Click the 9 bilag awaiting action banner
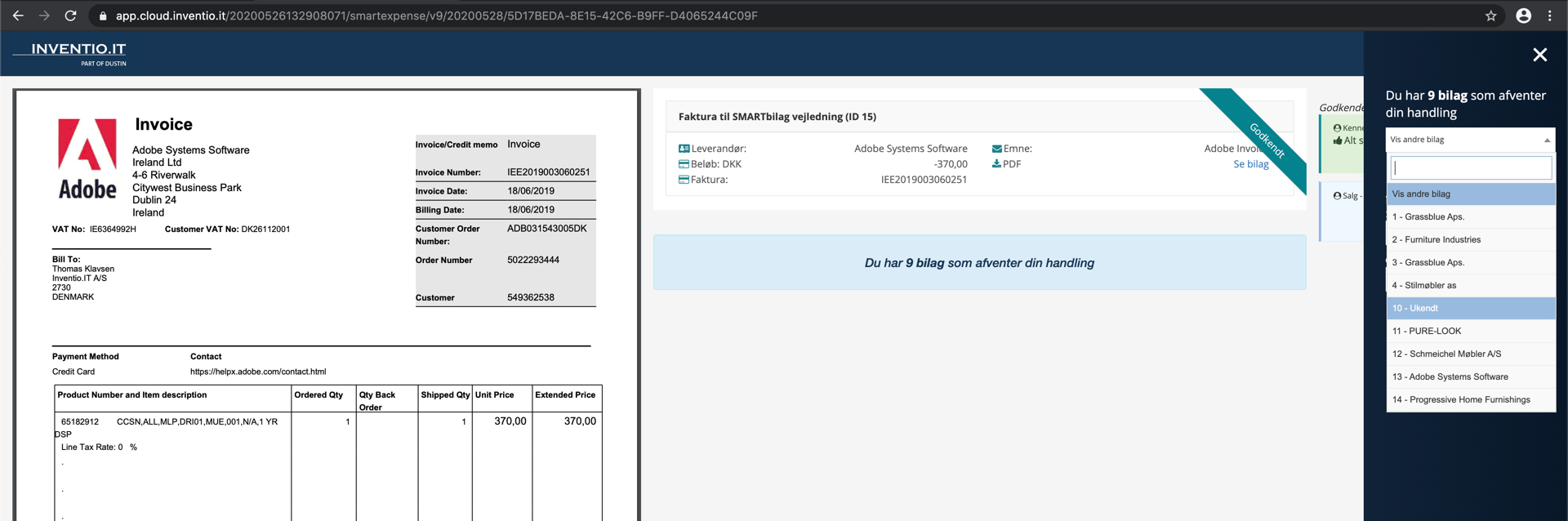 click(x=979, y=263)
